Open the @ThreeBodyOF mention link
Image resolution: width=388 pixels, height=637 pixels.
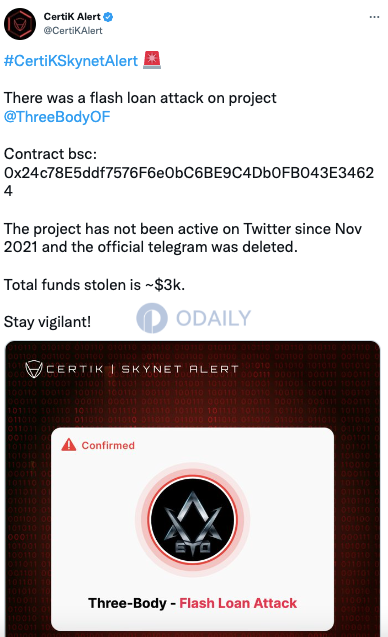tap(57, 117)
